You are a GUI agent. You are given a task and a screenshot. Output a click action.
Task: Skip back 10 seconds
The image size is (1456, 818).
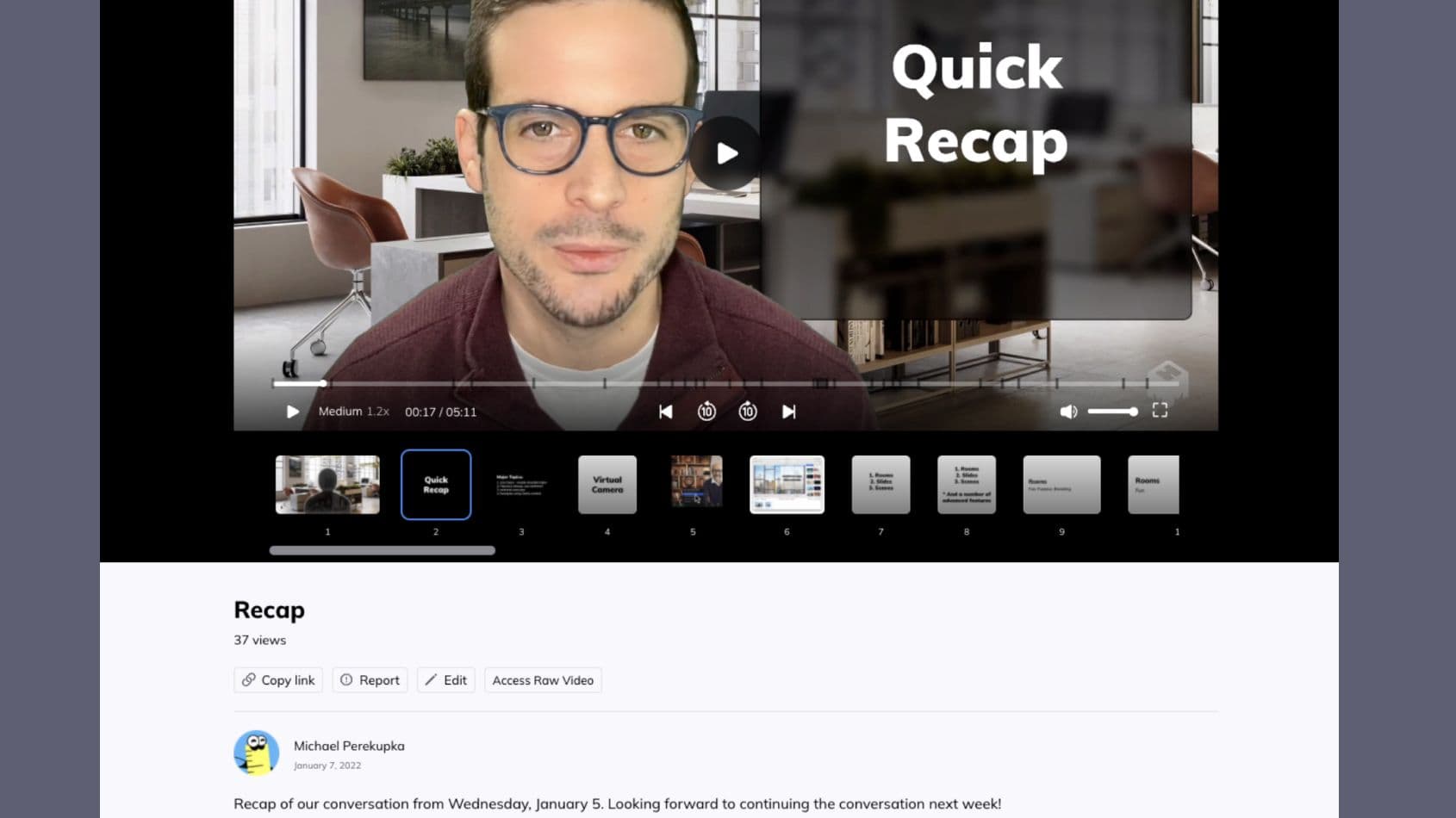click(x=706, y=412)
